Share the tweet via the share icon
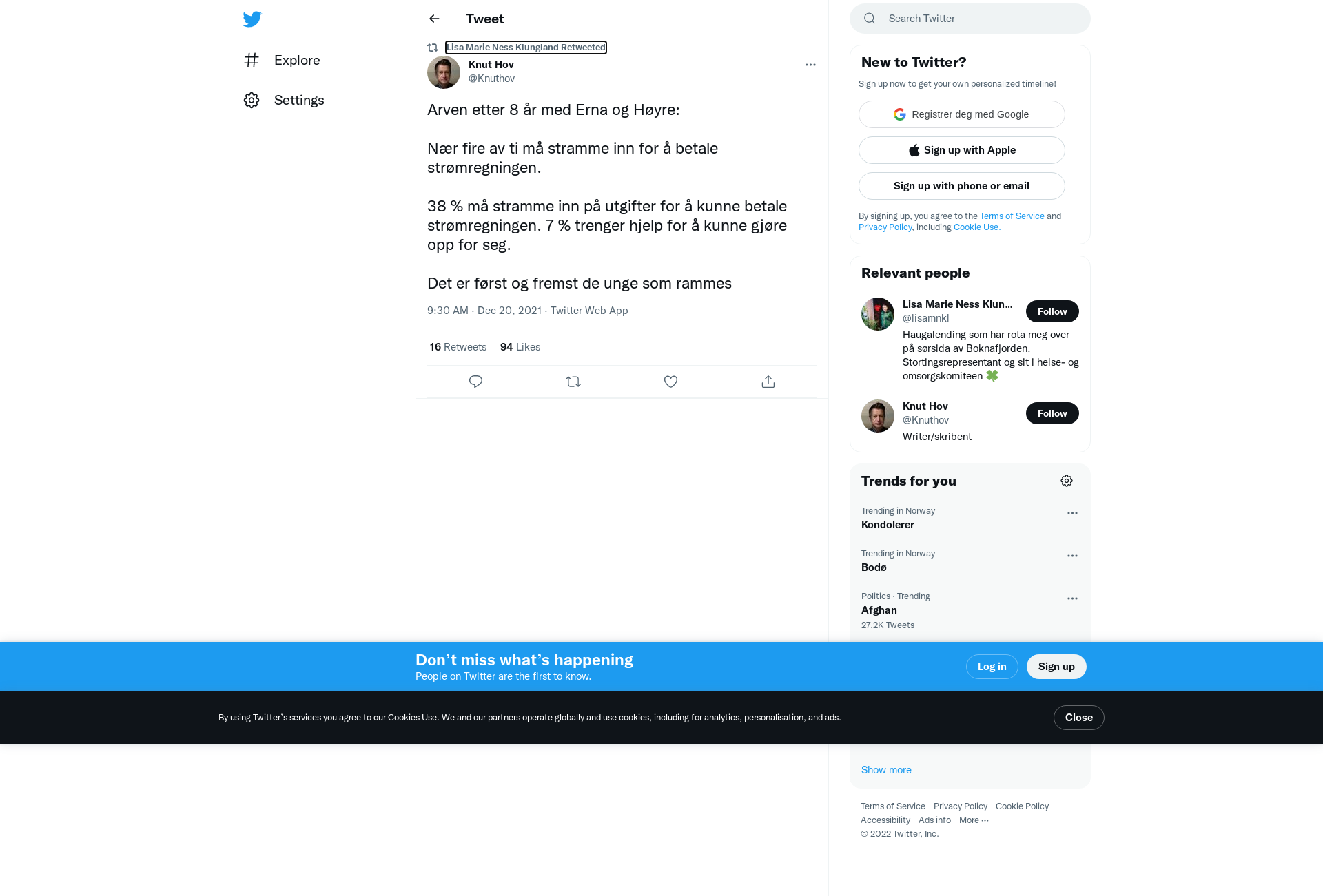Viewport: 1323px width, 896px height. [768, 382]
